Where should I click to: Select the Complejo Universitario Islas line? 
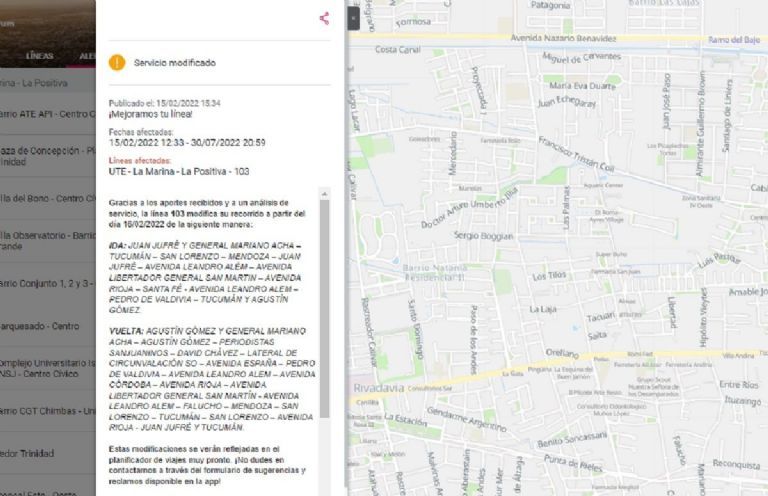pyautogui.click(x=45, y=368)
